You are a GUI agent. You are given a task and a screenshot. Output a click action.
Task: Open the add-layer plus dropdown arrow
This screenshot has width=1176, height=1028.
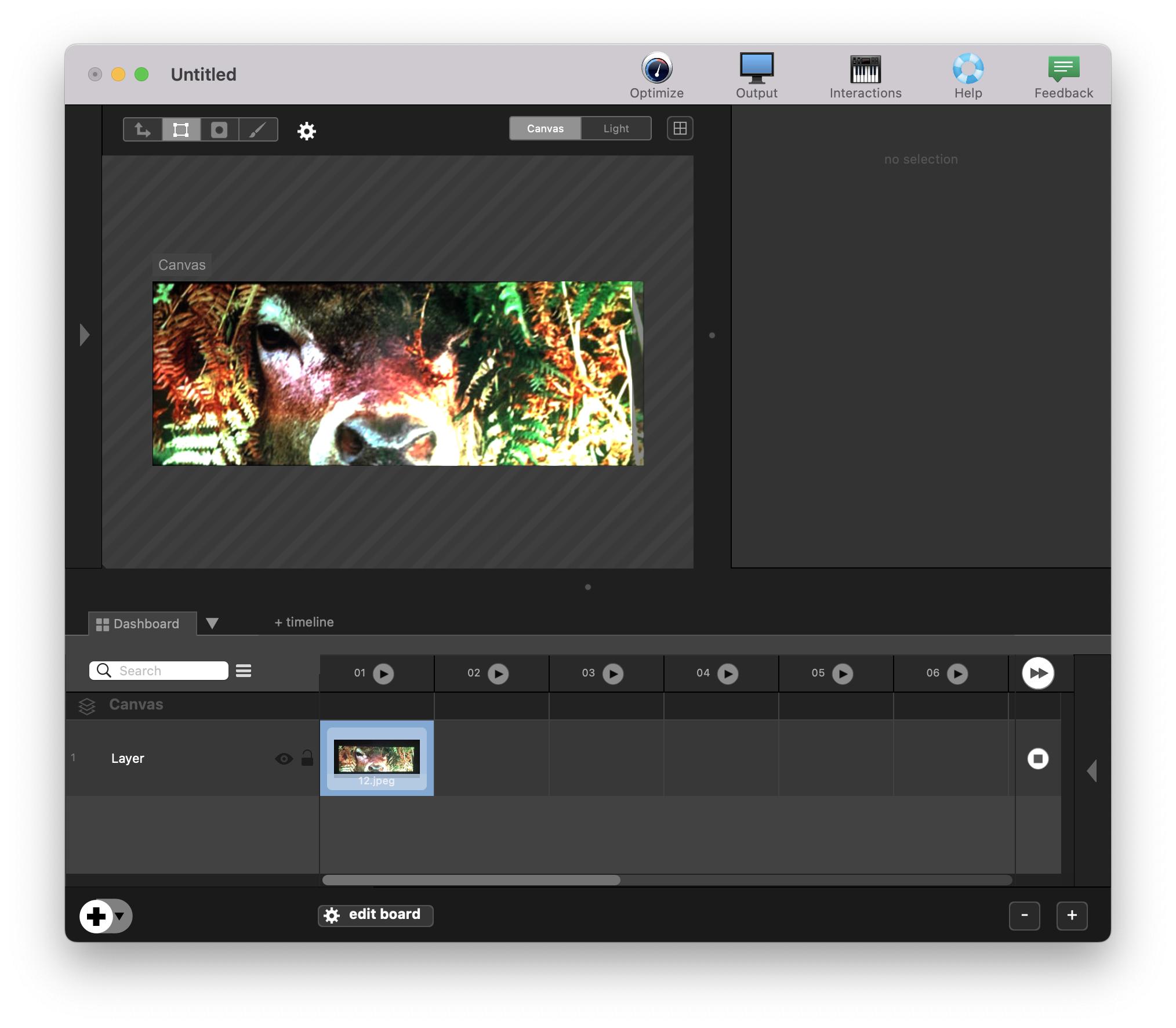[120, 916]
